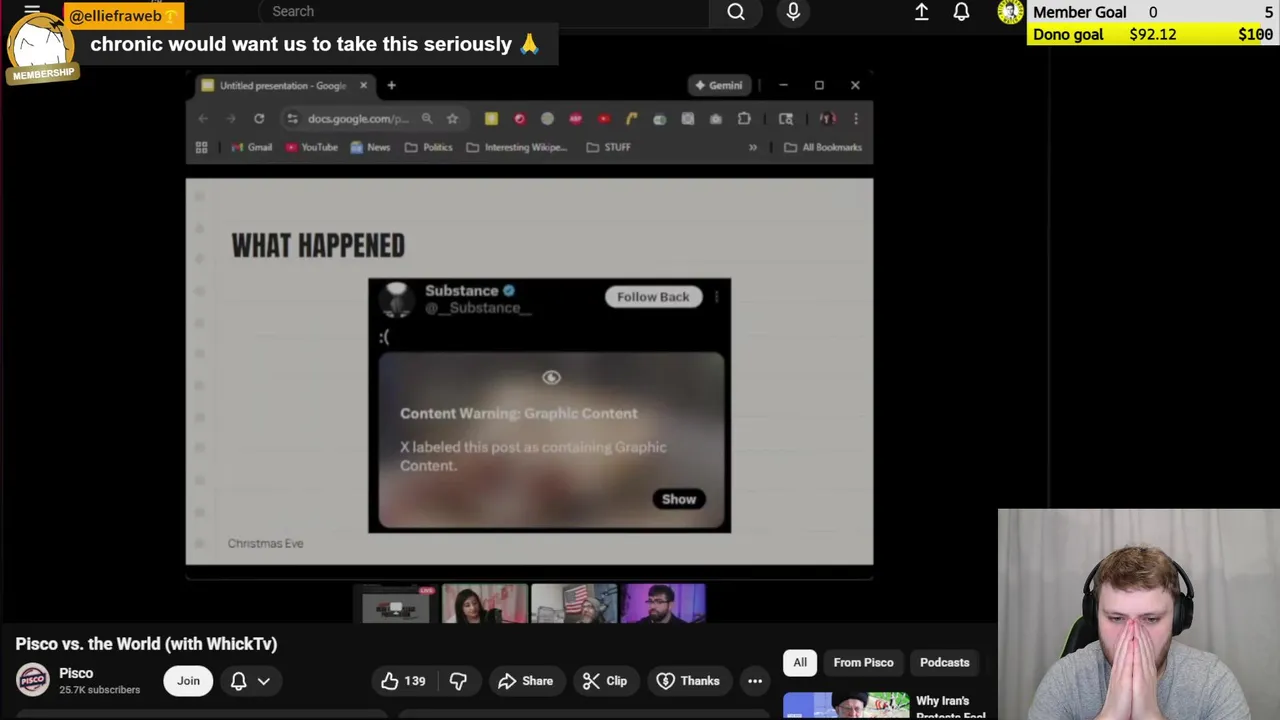Image resolution: width=1280 pixels, height=720 pixels.
Task: Click Show on the graphic content warning
Action: [679, 499]
